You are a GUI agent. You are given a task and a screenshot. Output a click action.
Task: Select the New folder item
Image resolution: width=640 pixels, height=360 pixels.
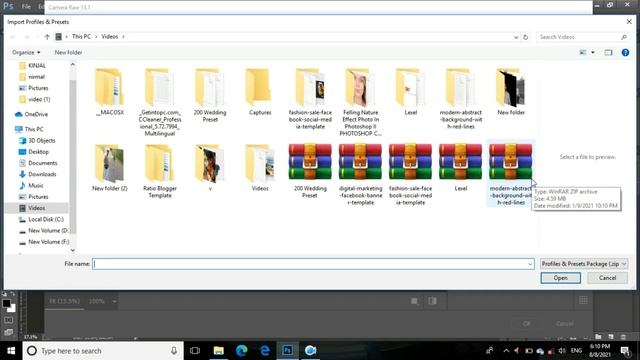click(511, 92)
